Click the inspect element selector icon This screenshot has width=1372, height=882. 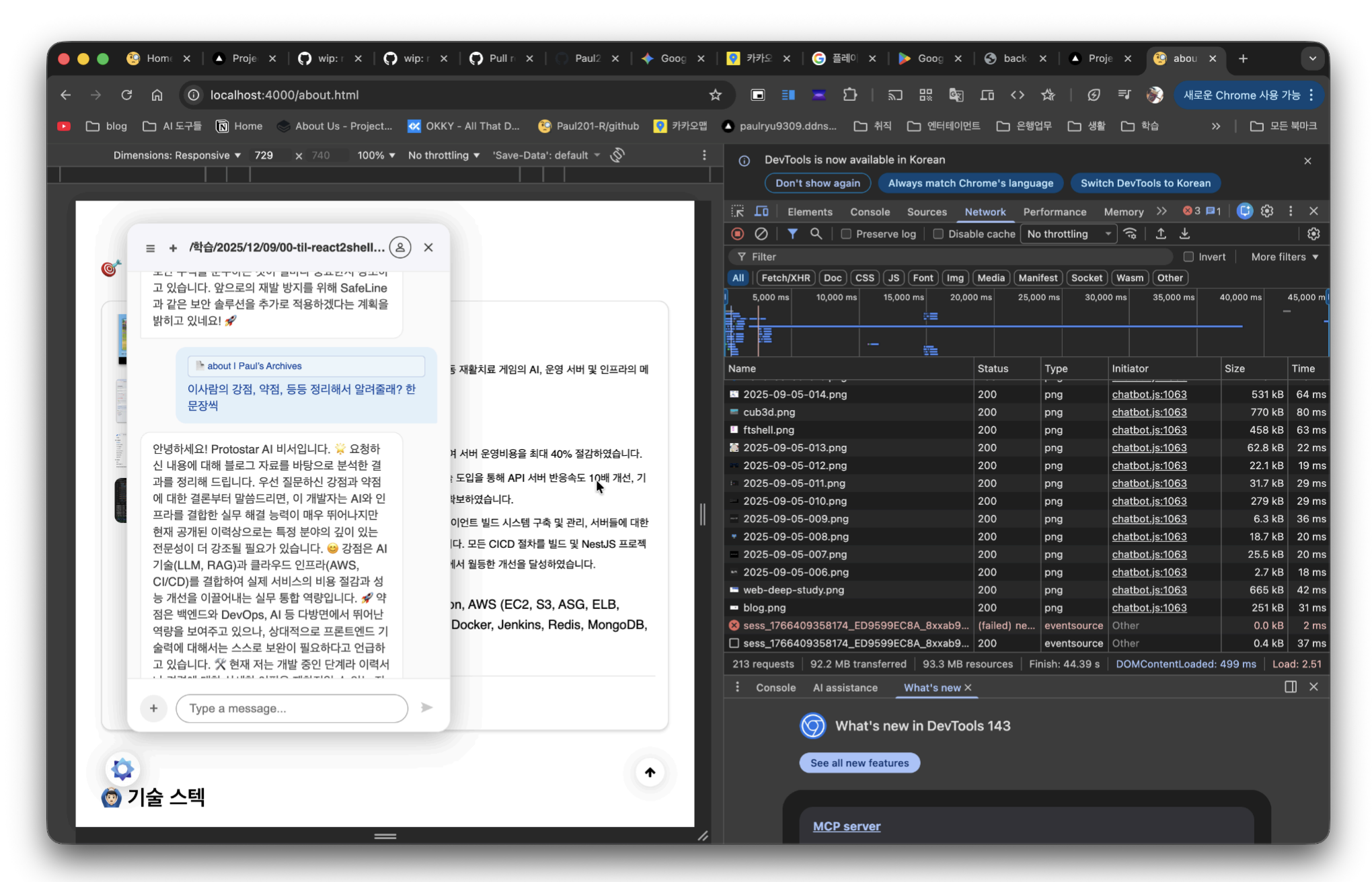pos(738,212)
